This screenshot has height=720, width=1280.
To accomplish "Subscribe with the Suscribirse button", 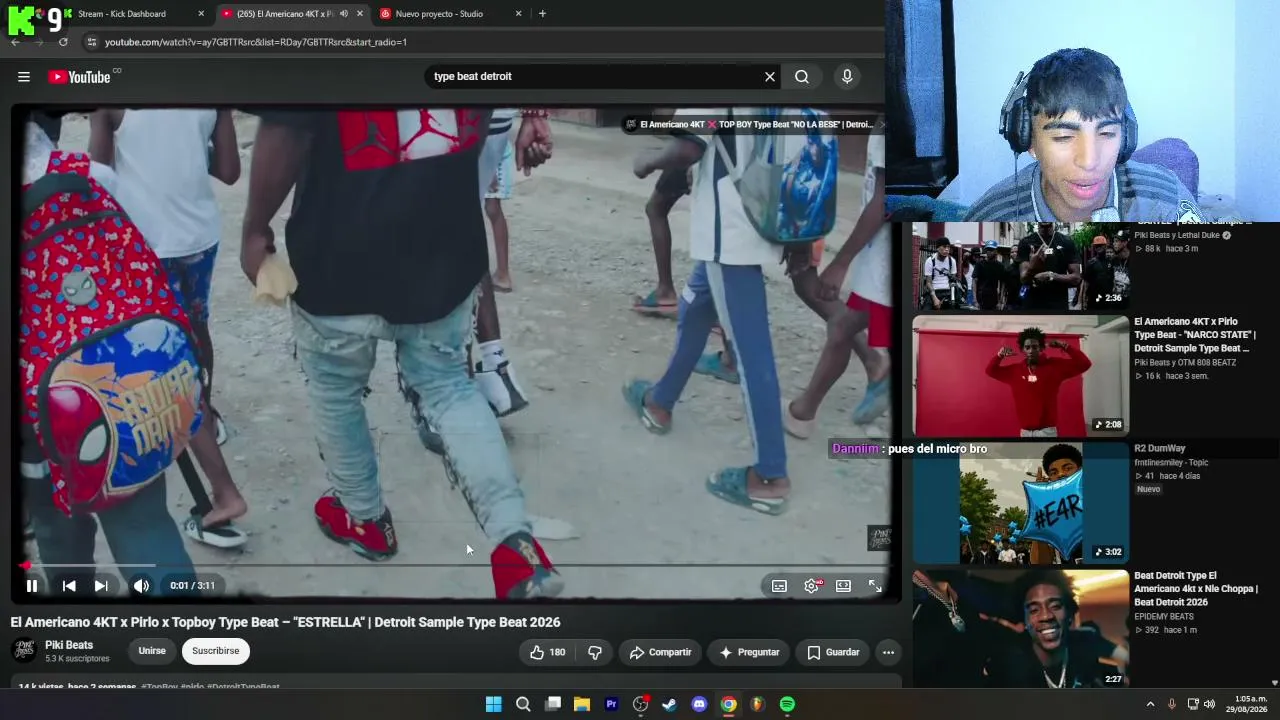I will point(216,651).
